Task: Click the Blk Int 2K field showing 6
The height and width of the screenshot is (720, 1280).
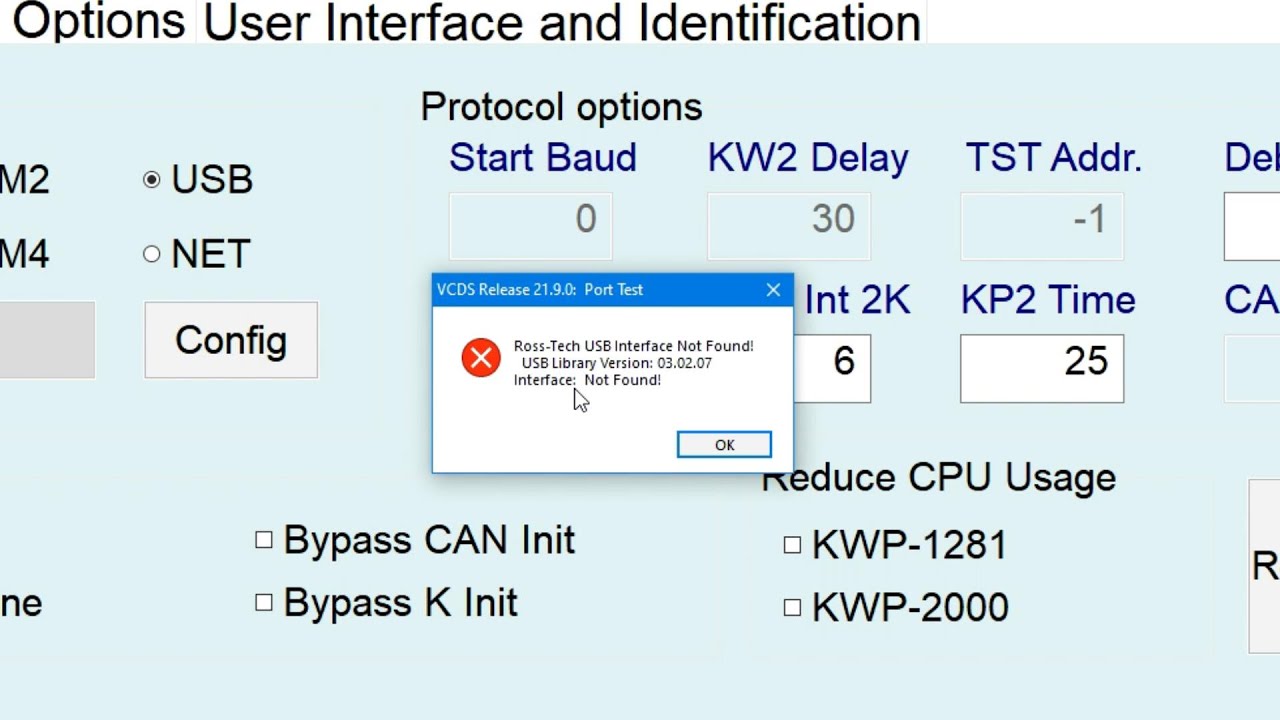Action: coord(832,368)
